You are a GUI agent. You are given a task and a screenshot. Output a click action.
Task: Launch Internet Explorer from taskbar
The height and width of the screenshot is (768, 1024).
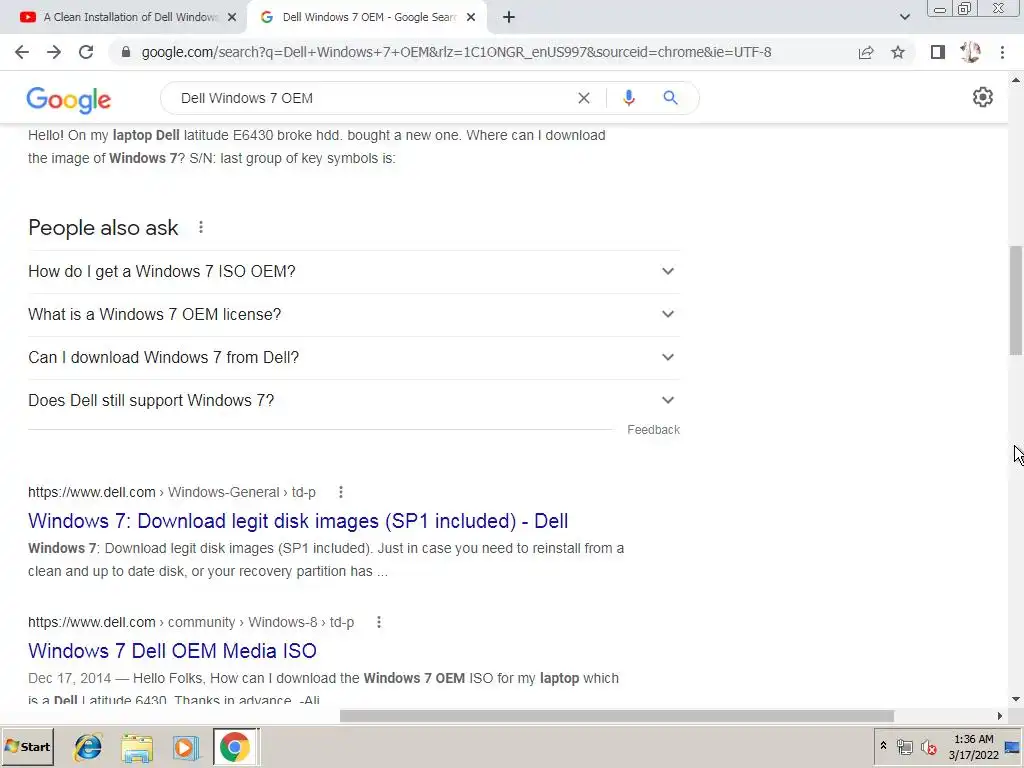(x=88, y=747)
